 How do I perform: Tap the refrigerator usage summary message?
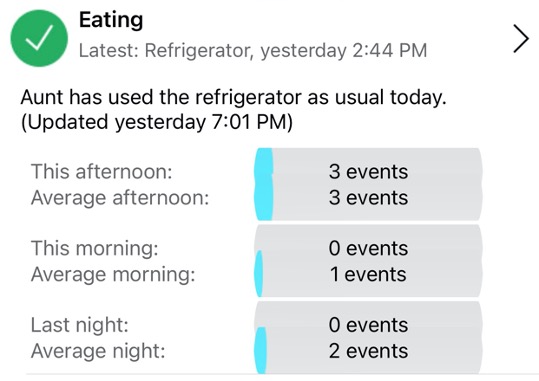(233, 97)
